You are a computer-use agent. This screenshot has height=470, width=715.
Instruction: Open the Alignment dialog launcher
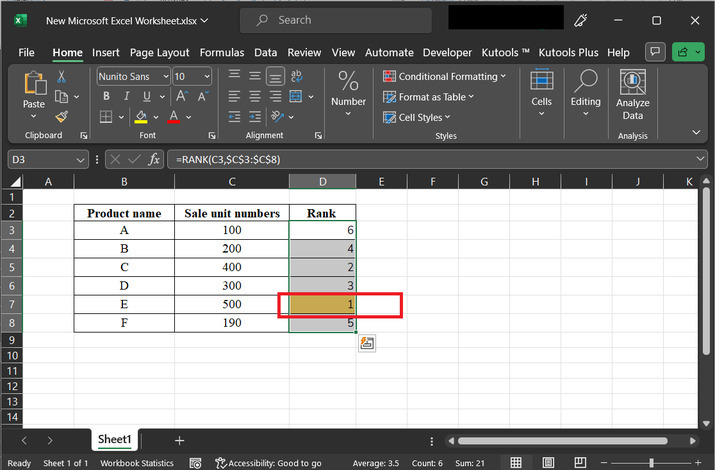[x=318, y=135]
